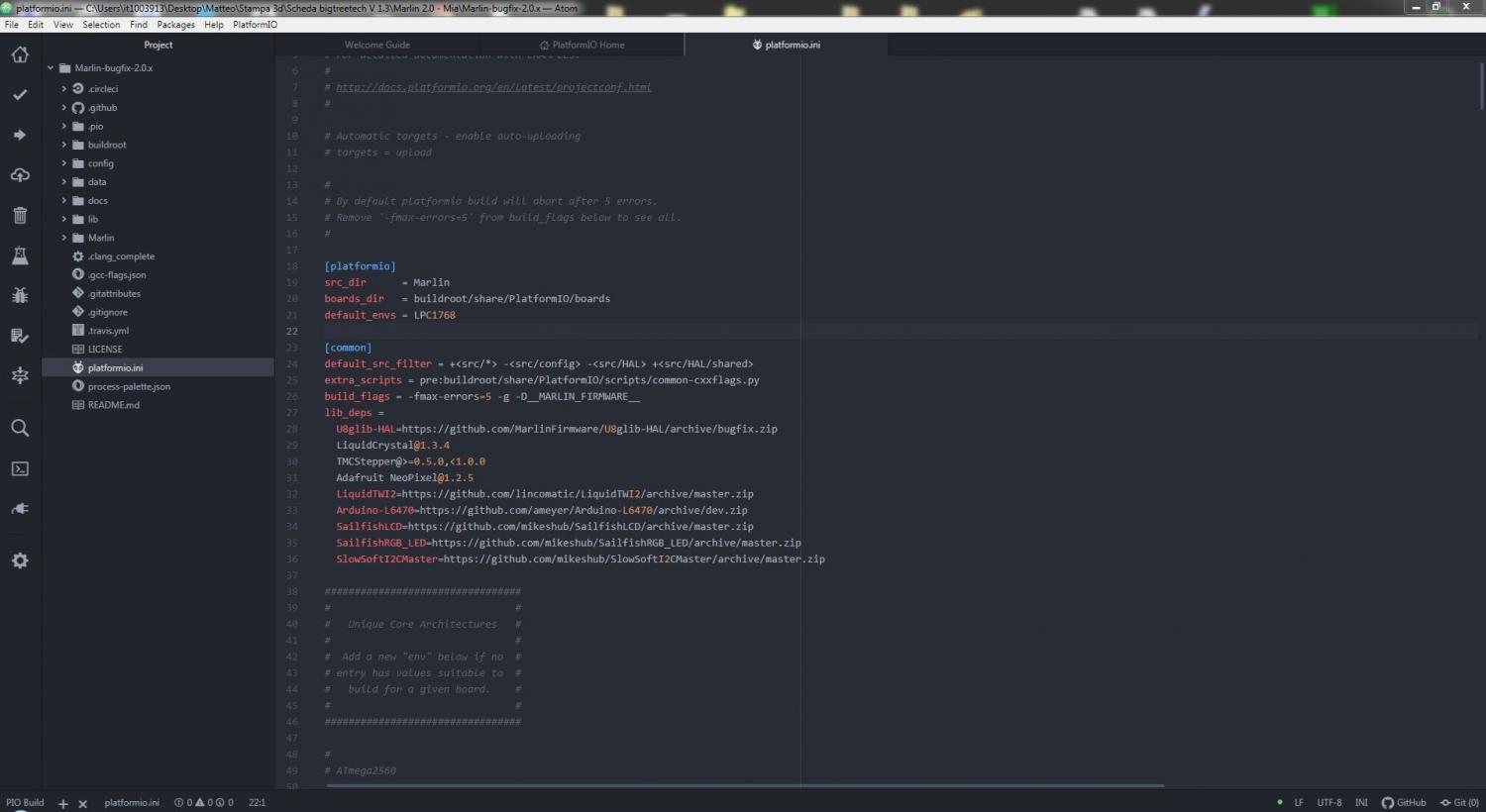Open the PlatformIO menu in menu bar
The height and width of the screenshot is (812, 1486).
tap(256, 25)
